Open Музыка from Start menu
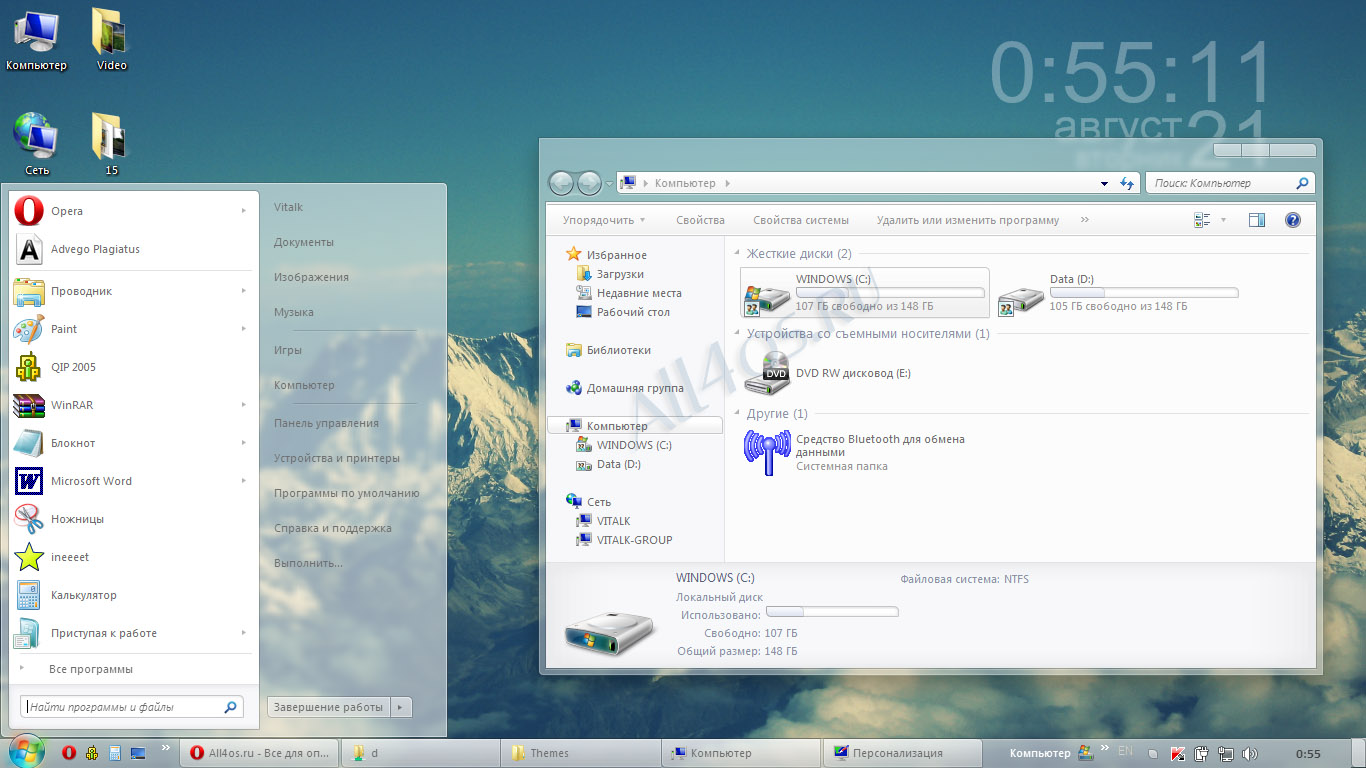Viewport: 1366px width, 768px height. (294, 312)
